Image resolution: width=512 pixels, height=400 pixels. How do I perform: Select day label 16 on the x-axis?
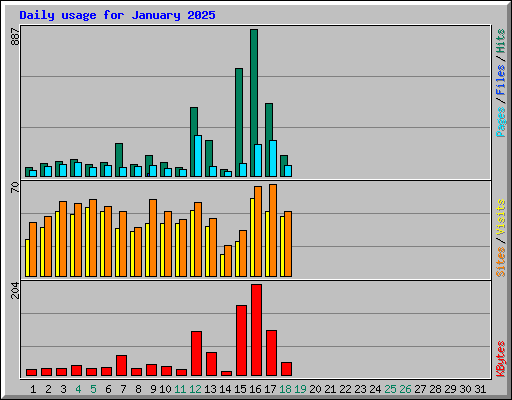(255, 389)
